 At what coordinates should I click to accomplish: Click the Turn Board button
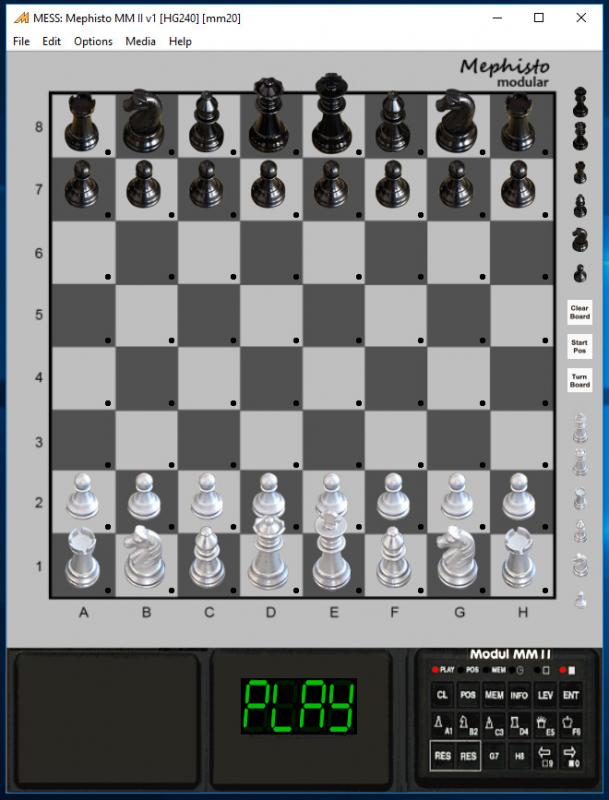[x=579, y=380]
